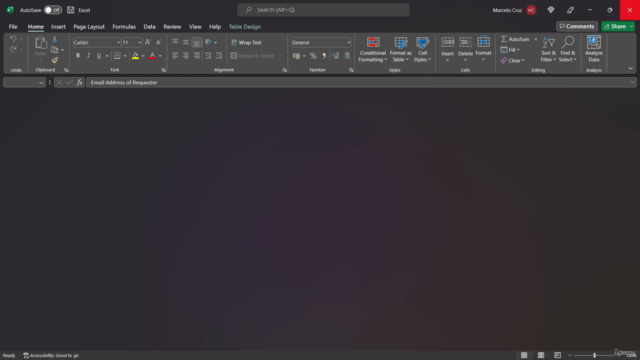Expand Conditional Formatting menu

(x=373, y=49)
